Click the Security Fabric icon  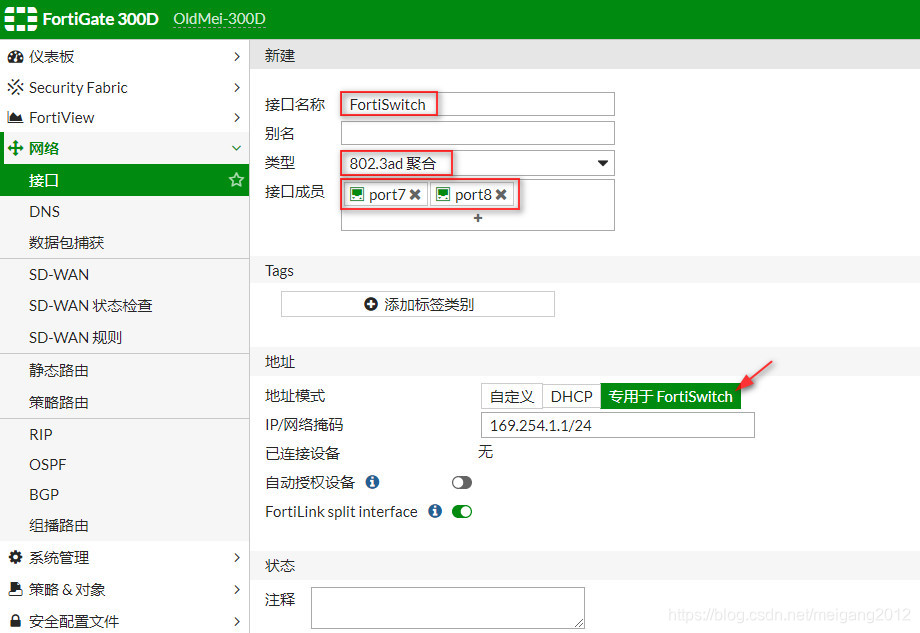tap(15, 87)
